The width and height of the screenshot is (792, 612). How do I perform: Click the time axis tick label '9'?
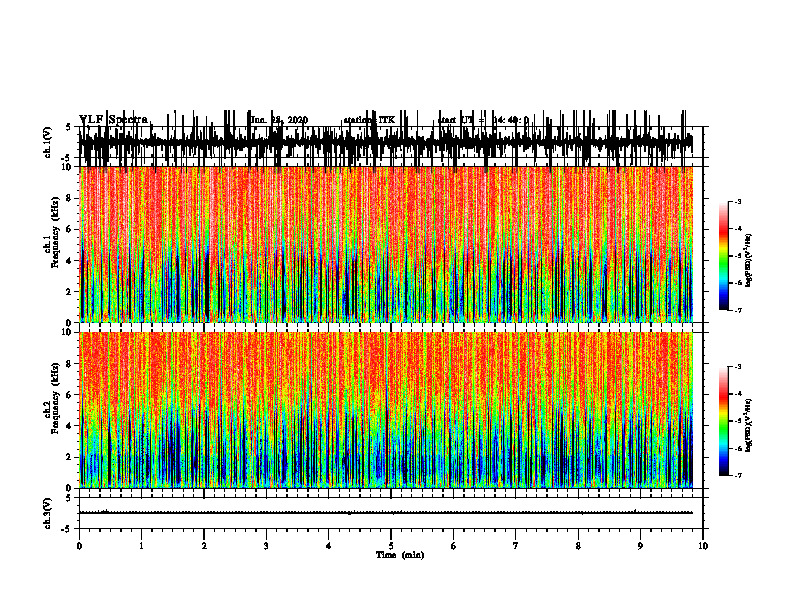point(640,546)
